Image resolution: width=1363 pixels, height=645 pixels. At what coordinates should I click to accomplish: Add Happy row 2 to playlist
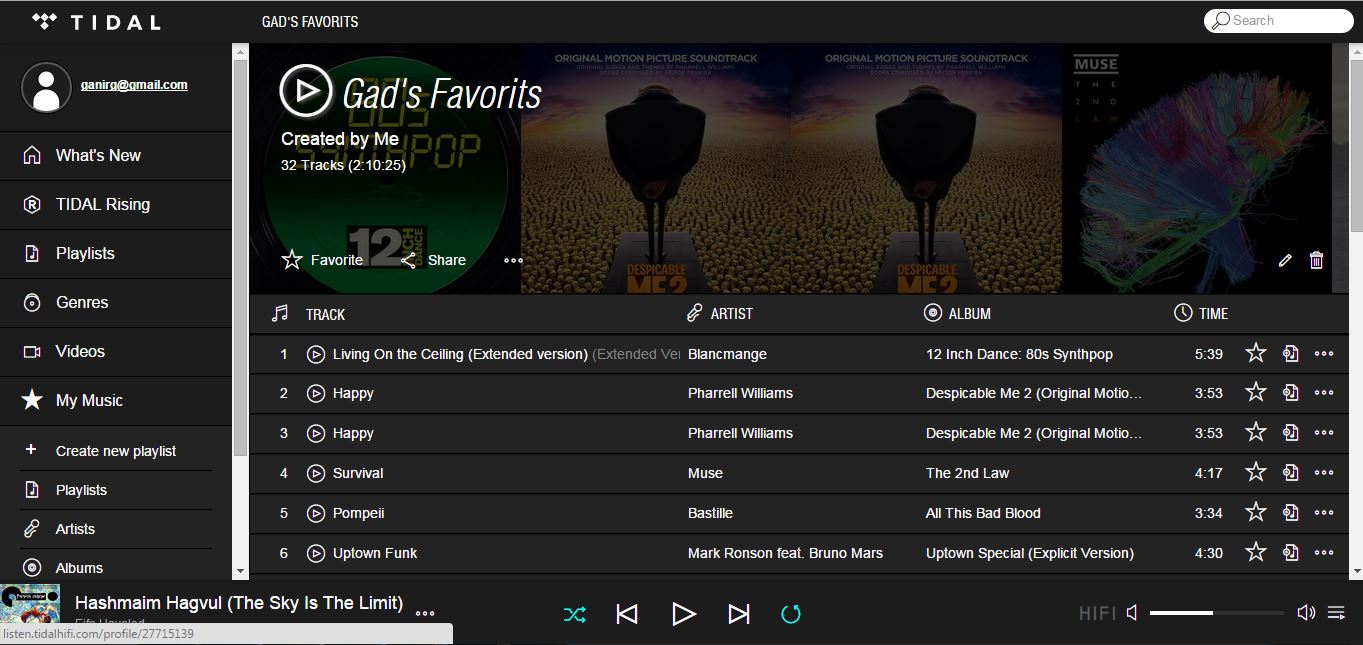click(x=1291, y=392)
